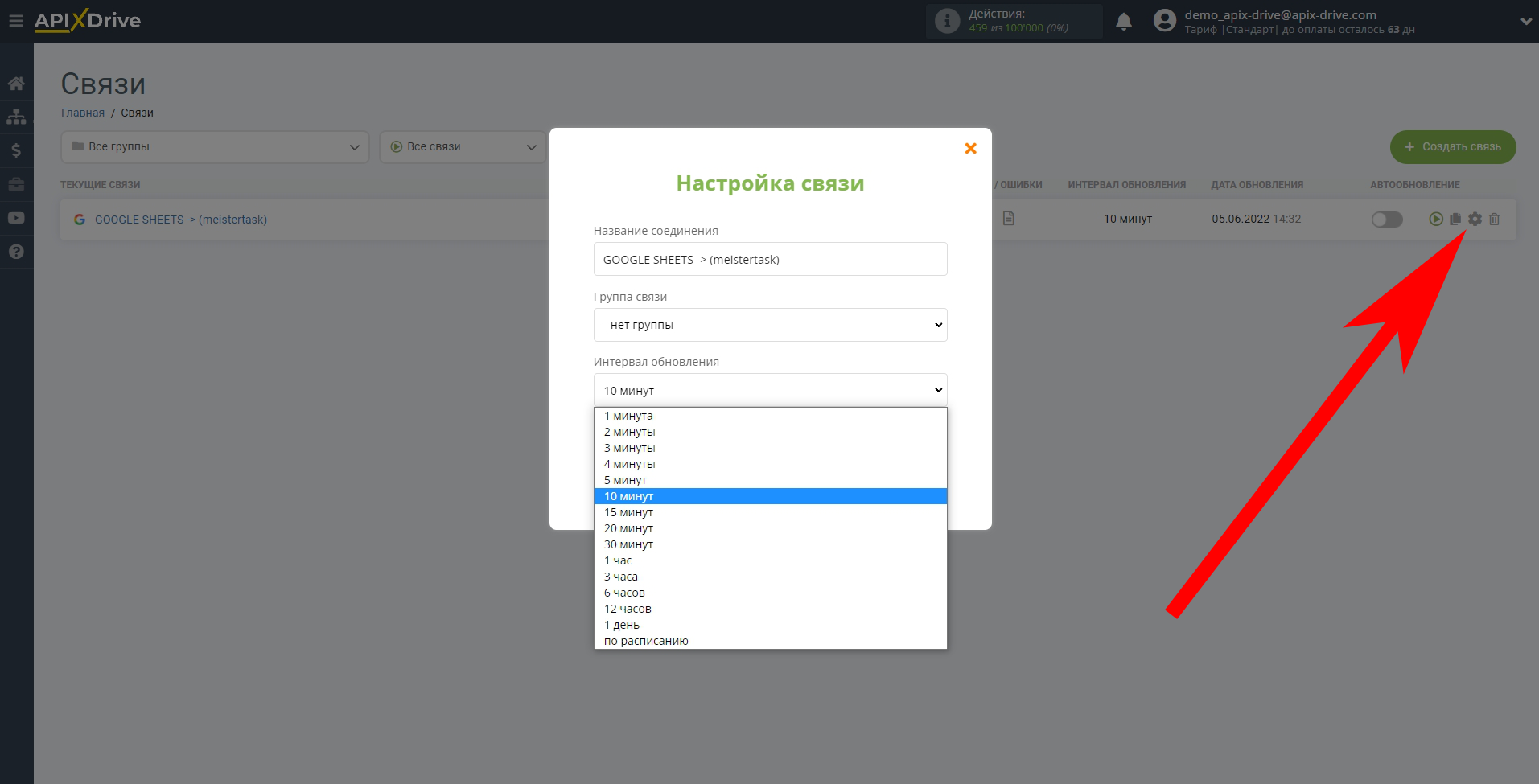Select highlighted '10 минут' option
Viewport: 1539px width, 784px height.
click(x=770, y=496)
